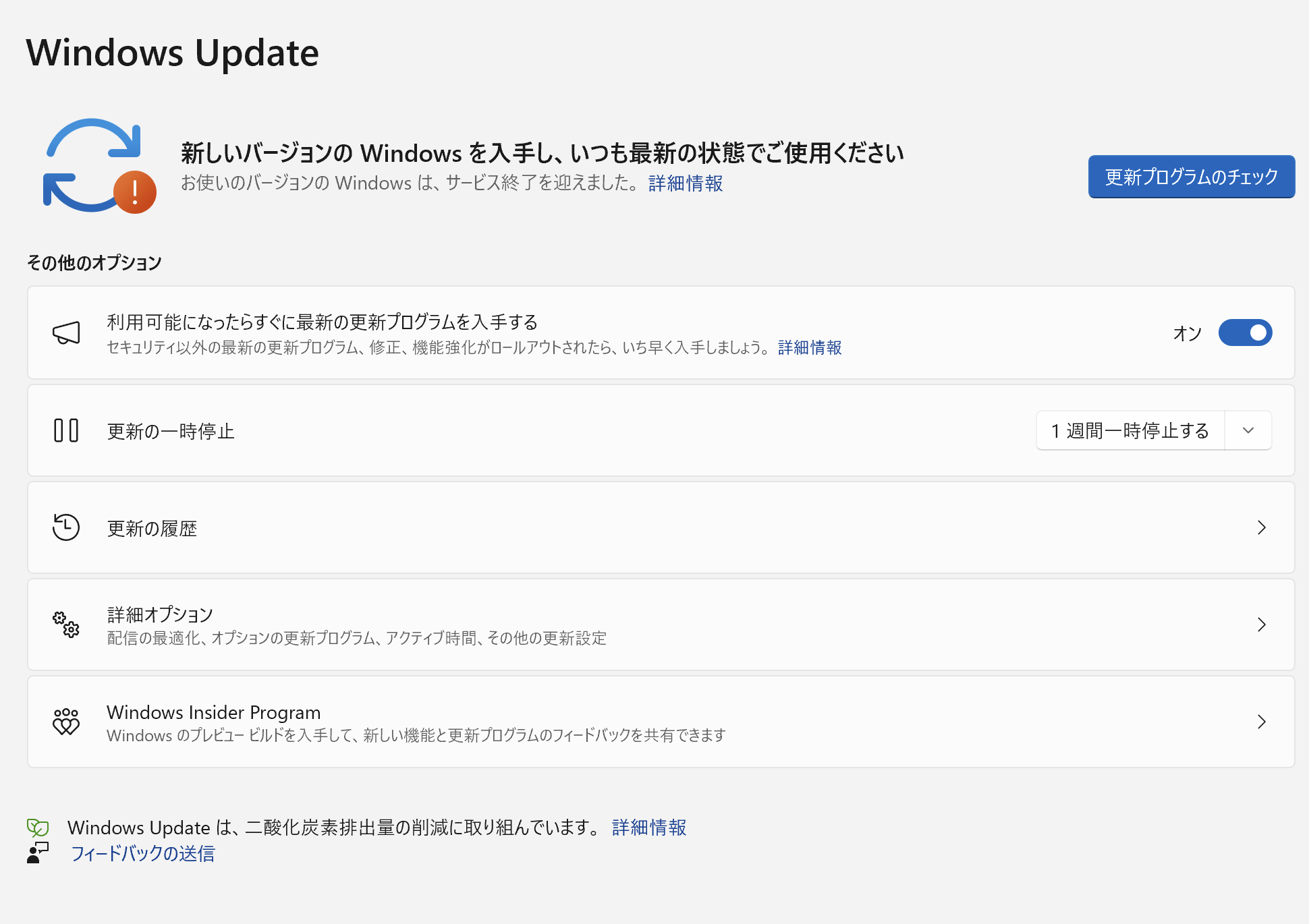Click the feedback person icon
Screen dimensions: 1309x924
pyautogui.click(x=38, y=853)
